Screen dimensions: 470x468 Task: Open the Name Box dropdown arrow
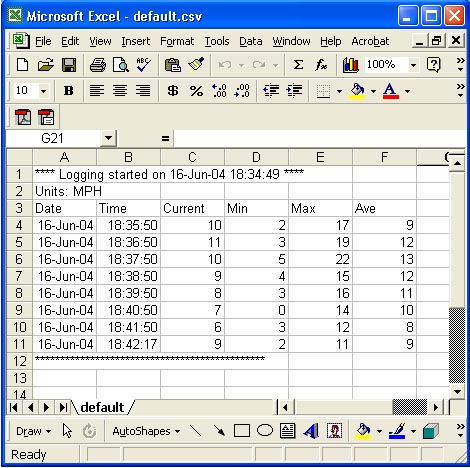point(108,138)
